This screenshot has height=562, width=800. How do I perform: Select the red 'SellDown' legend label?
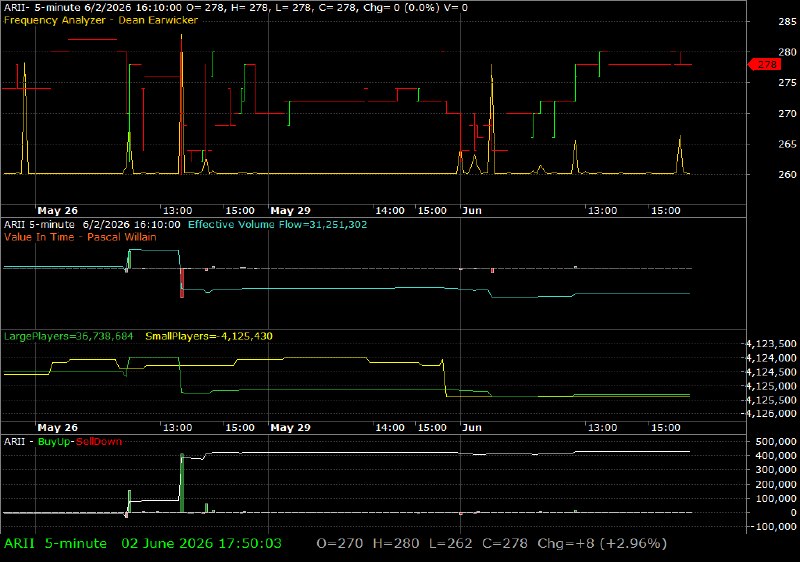(x=99, y=441)
